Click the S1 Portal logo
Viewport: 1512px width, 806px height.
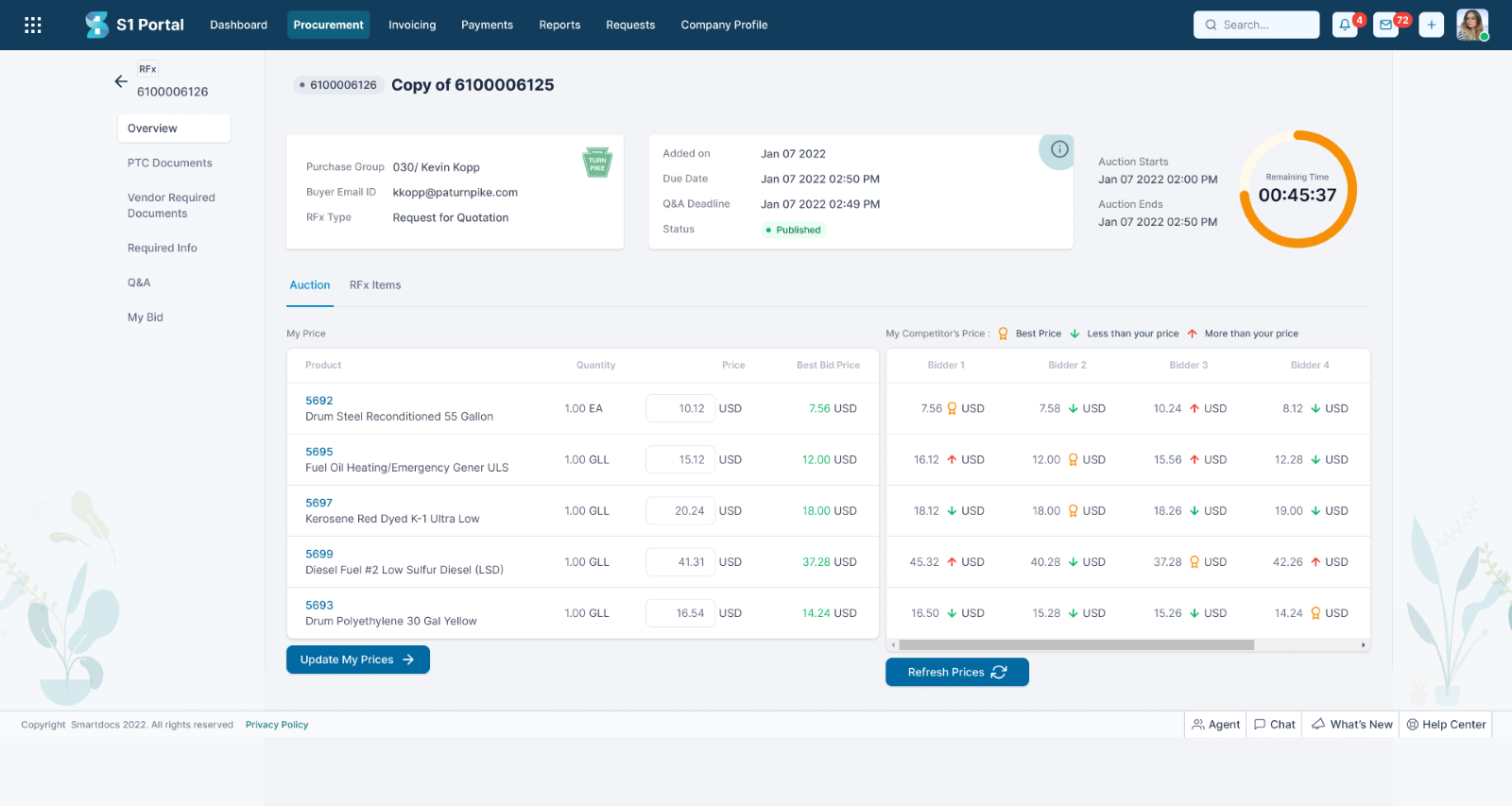tap(134, 25)
